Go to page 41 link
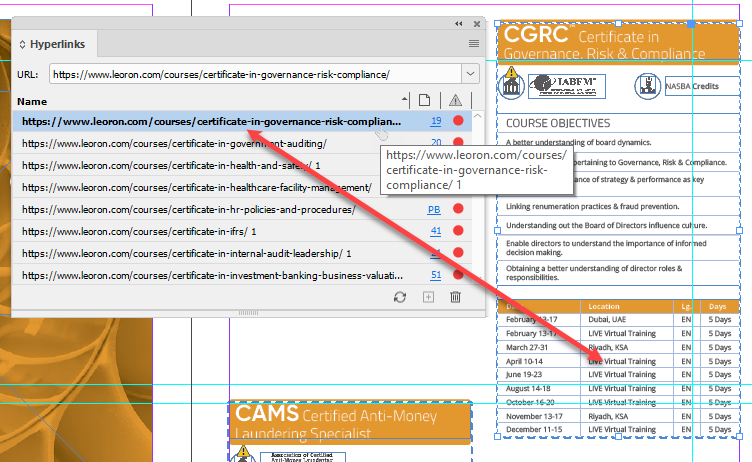 tap(436, 231)
